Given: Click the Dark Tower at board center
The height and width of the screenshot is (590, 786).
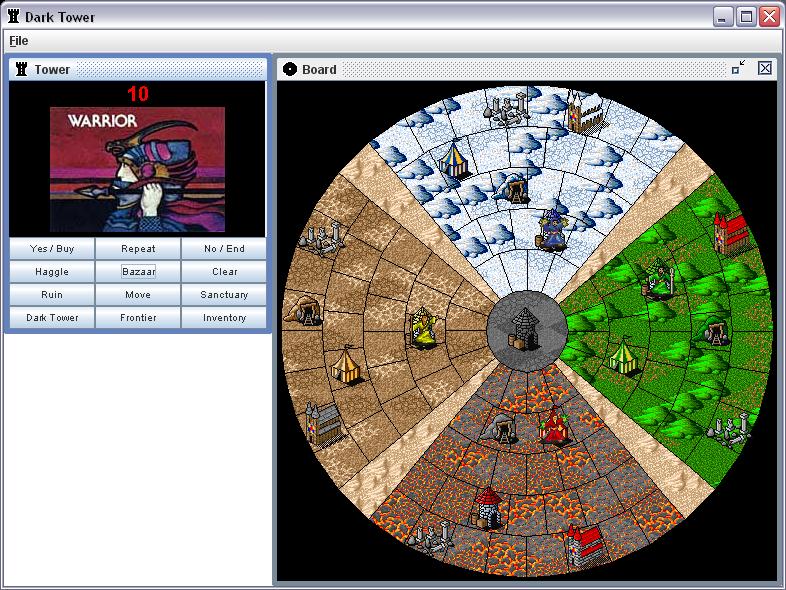Looking at the screenshot, I should 526,328.
